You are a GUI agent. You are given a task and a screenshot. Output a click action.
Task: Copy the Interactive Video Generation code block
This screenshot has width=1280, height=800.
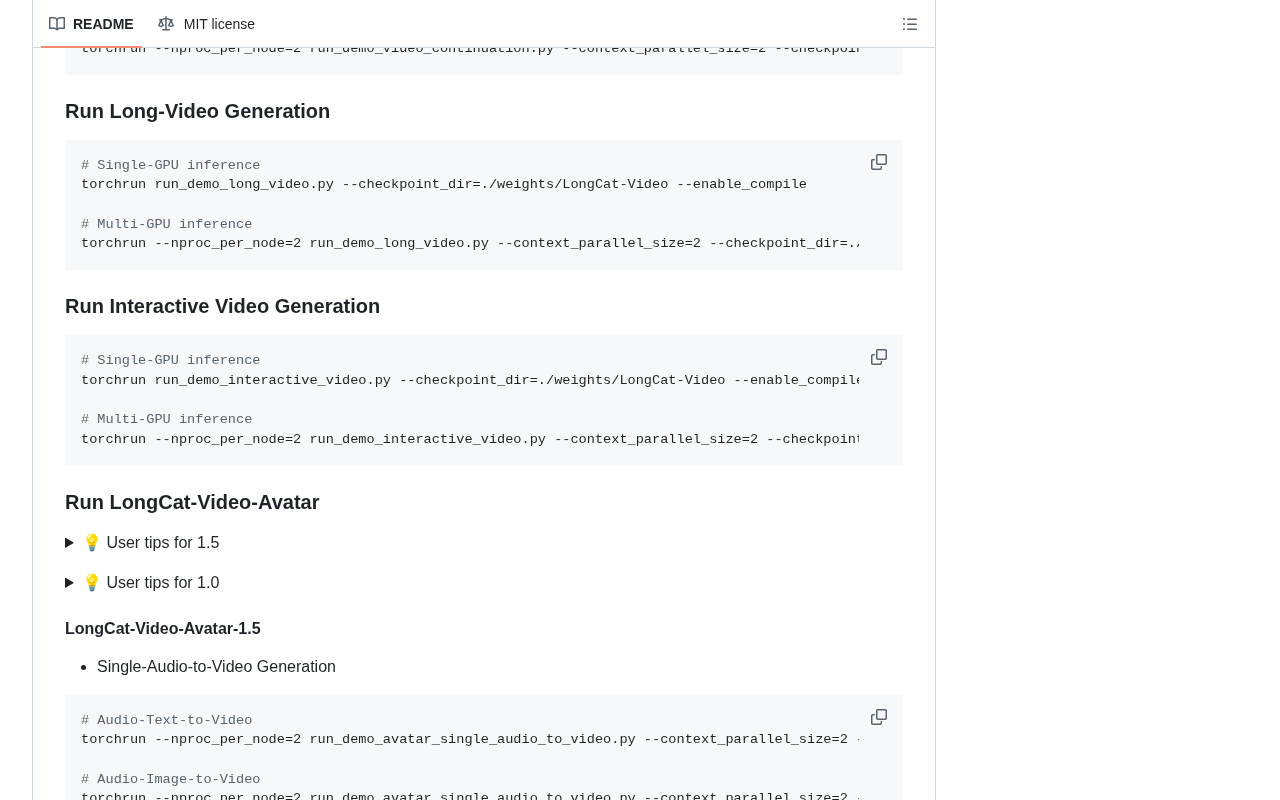879,357
